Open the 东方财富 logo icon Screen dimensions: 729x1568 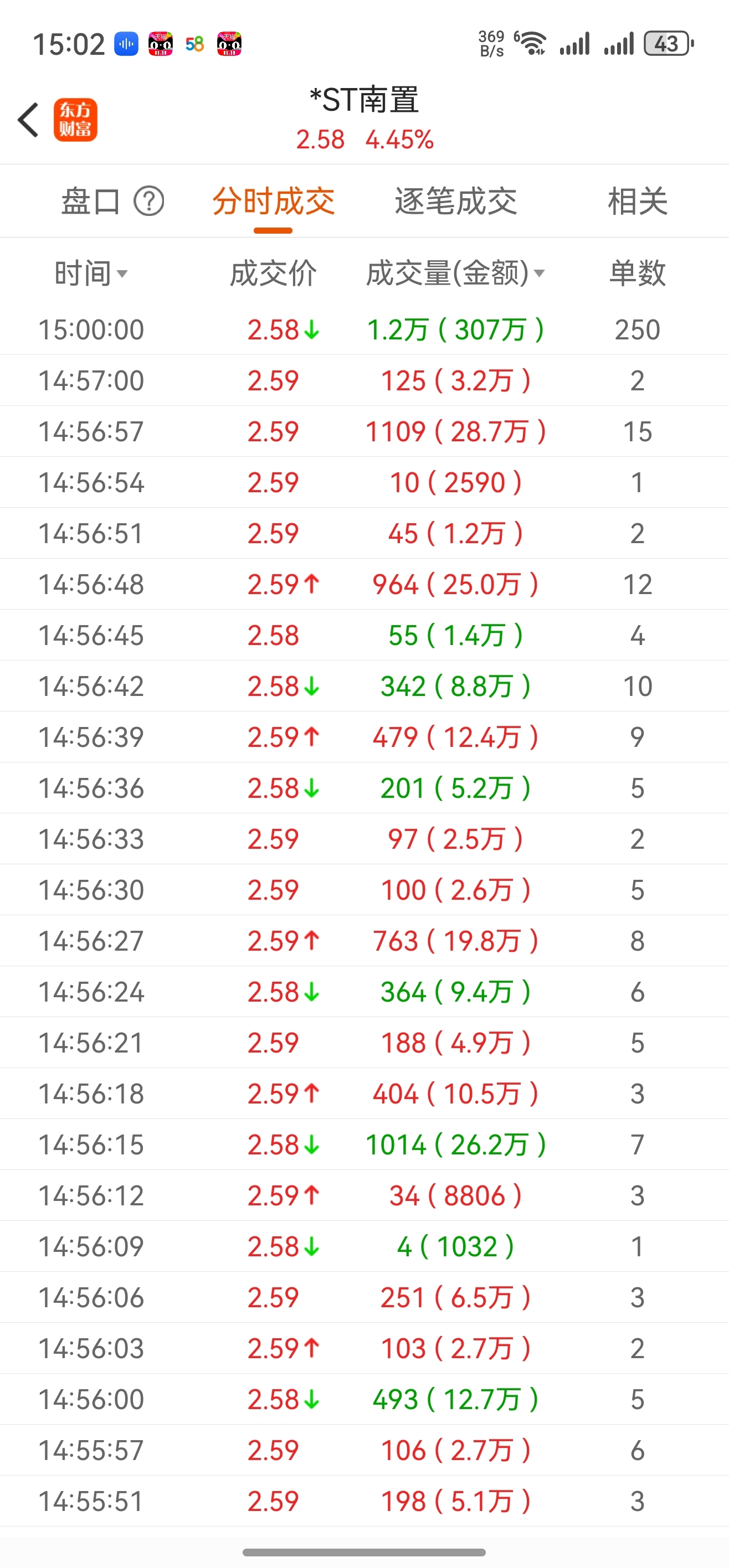pos(75,120)
